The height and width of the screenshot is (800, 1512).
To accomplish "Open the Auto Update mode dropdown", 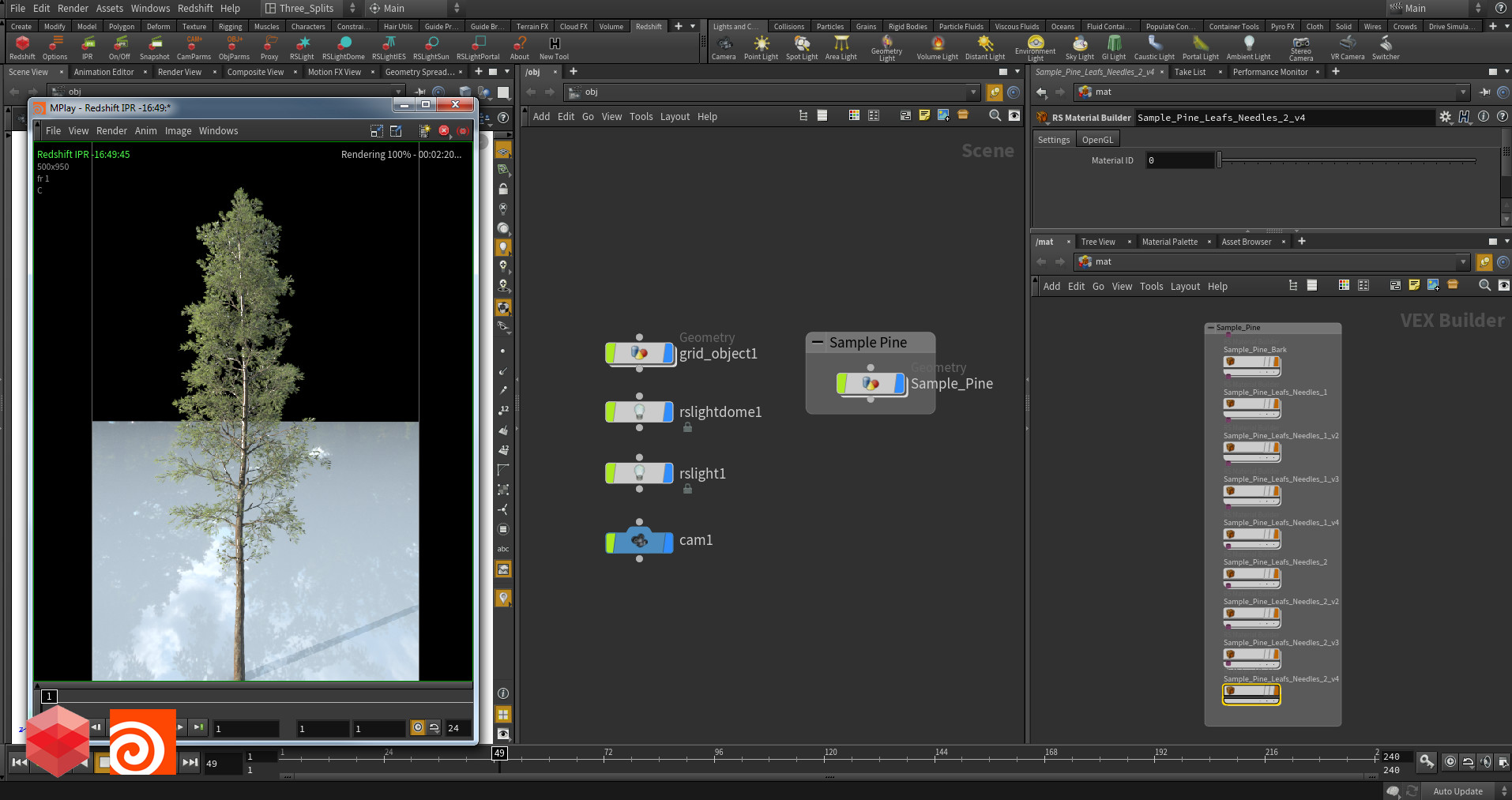I will pyautogui.click(x=1460, y=791).
